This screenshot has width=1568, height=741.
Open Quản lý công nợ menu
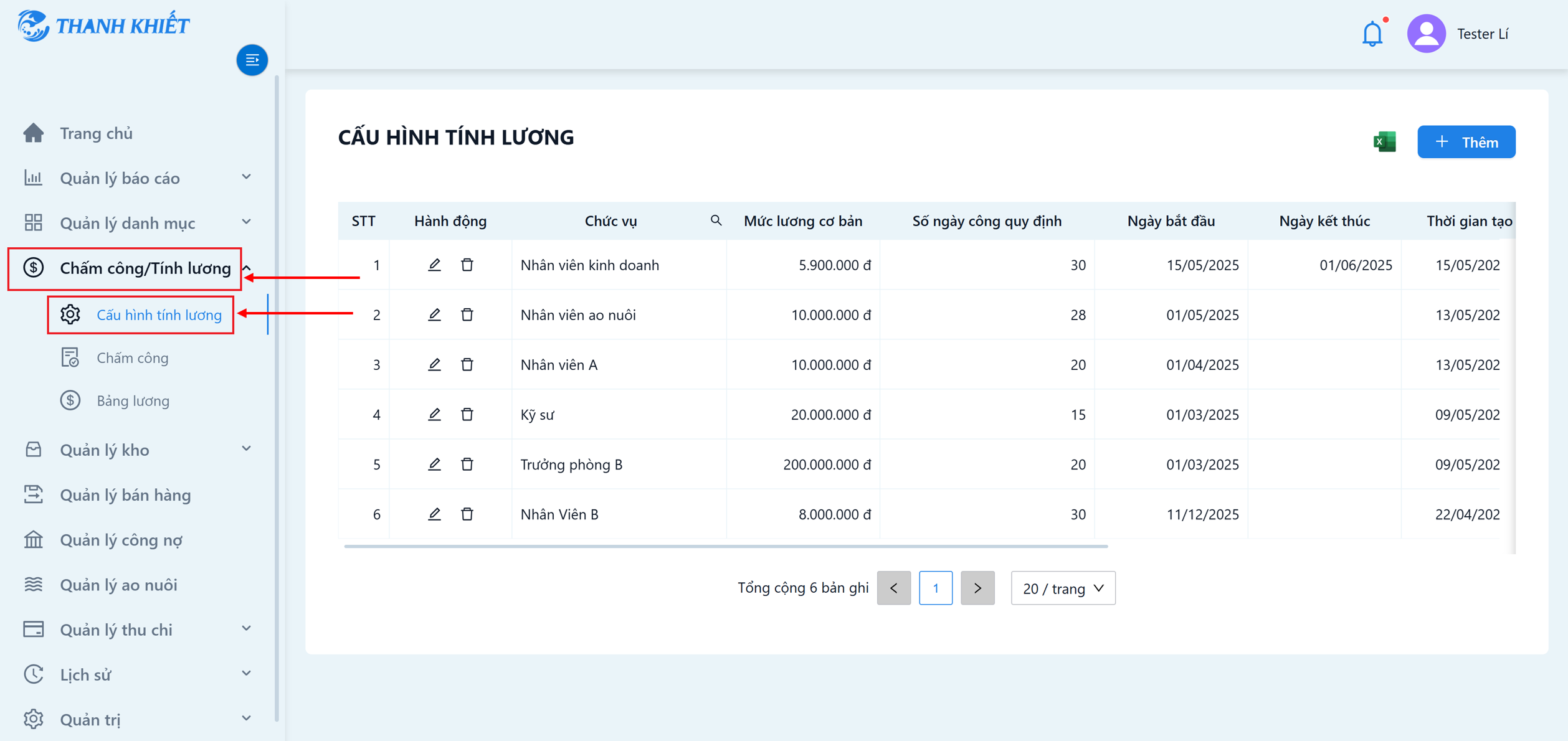tap(121, 539)
